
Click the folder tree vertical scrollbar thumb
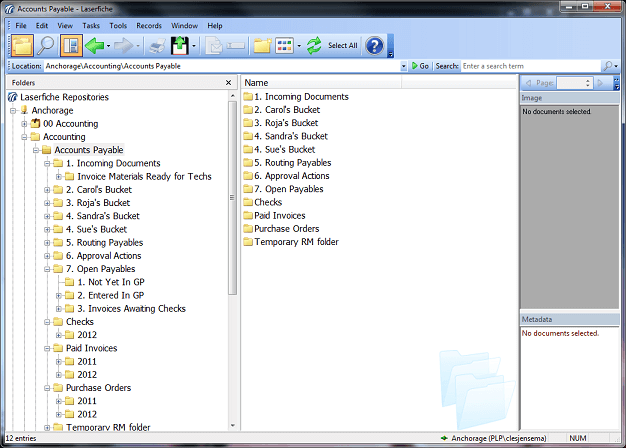(232, 198)
